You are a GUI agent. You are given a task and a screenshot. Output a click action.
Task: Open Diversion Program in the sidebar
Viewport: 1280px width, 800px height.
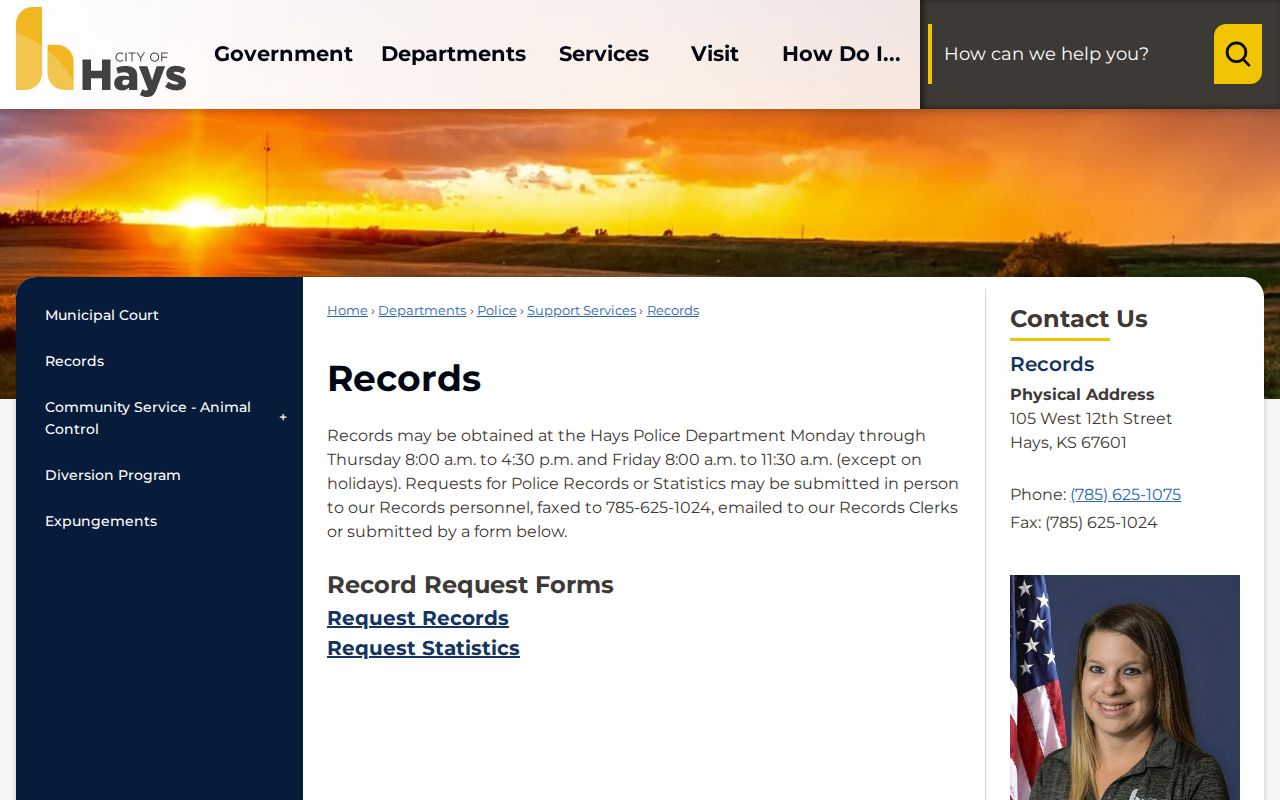(x=113, y=475)
